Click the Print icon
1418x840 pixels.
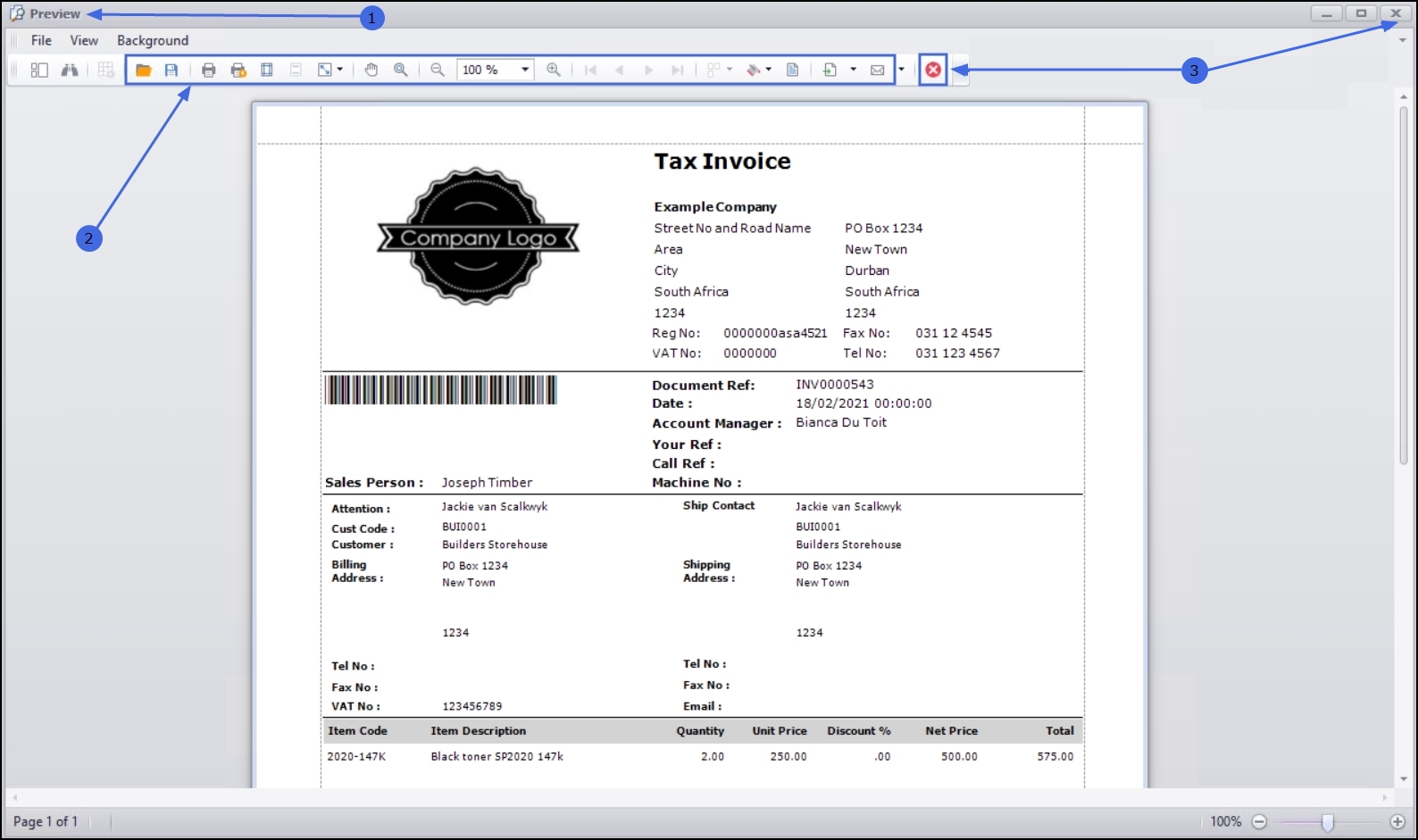[209, 70]
